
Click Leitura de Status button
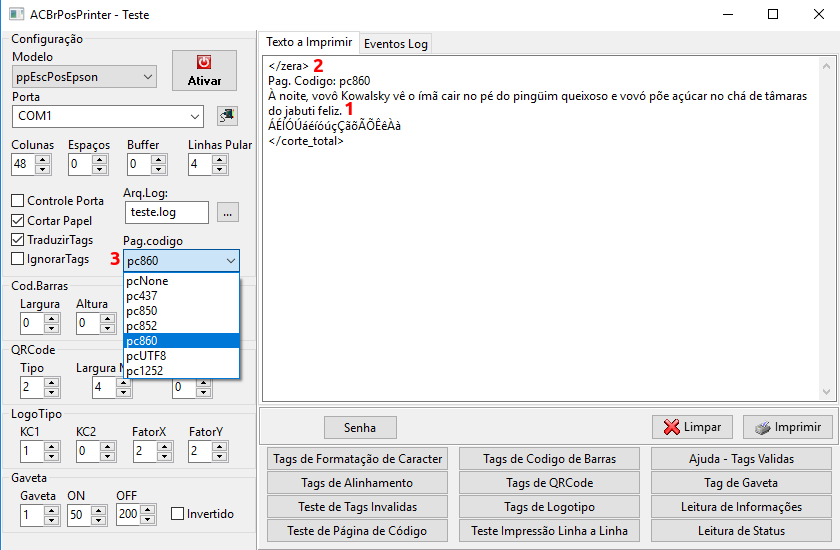(x=741, y=531)
